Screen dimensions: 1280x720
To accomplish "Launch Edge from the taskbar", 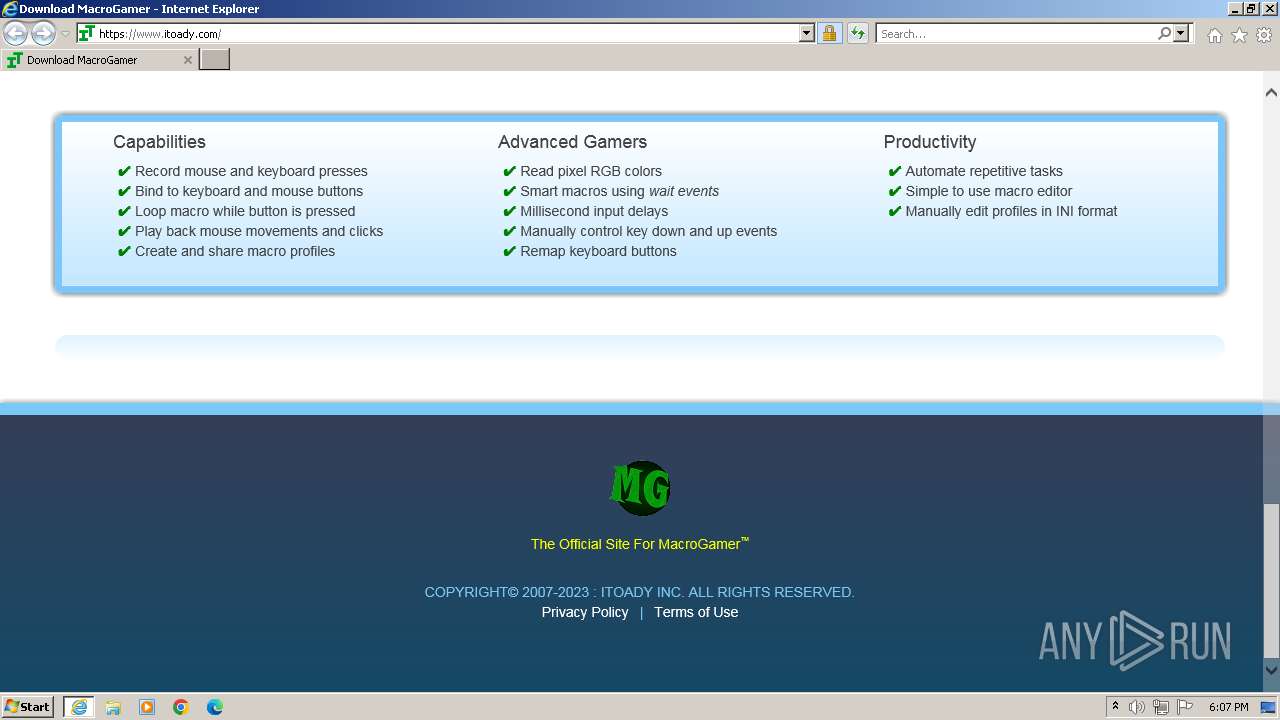I will coord(215,707).
